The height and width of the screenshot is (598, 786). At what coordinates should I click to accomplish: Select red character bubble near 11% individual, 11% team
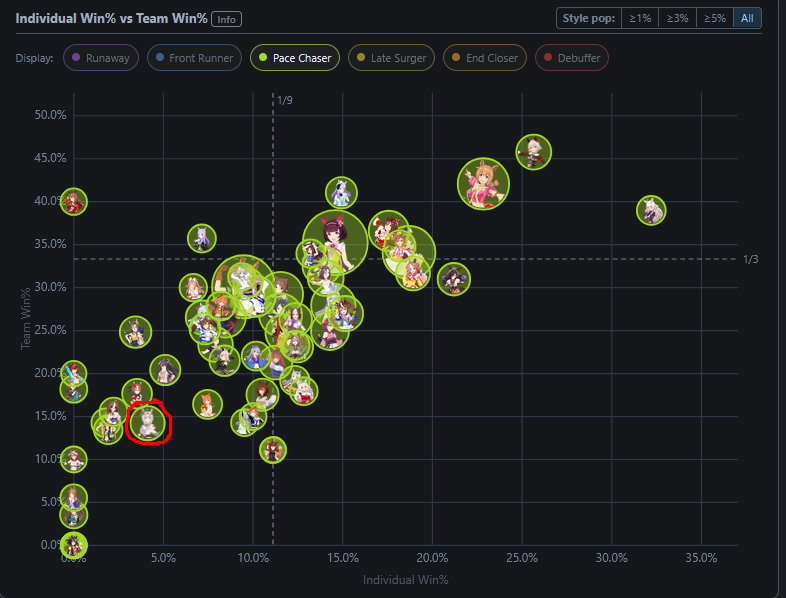click(273, 450)
